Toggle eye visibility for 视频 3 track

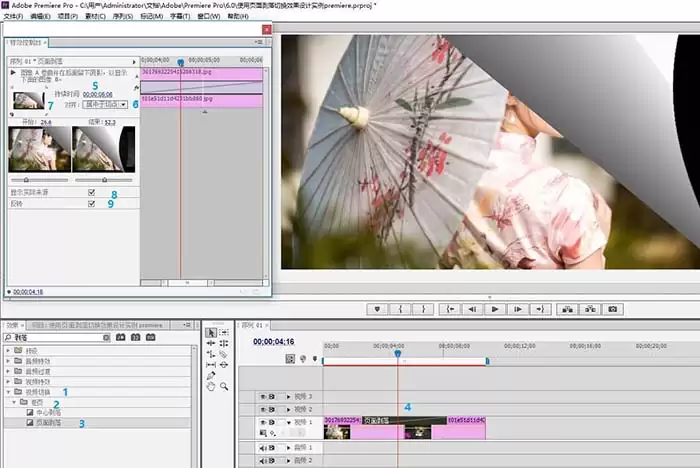(263, 396)
